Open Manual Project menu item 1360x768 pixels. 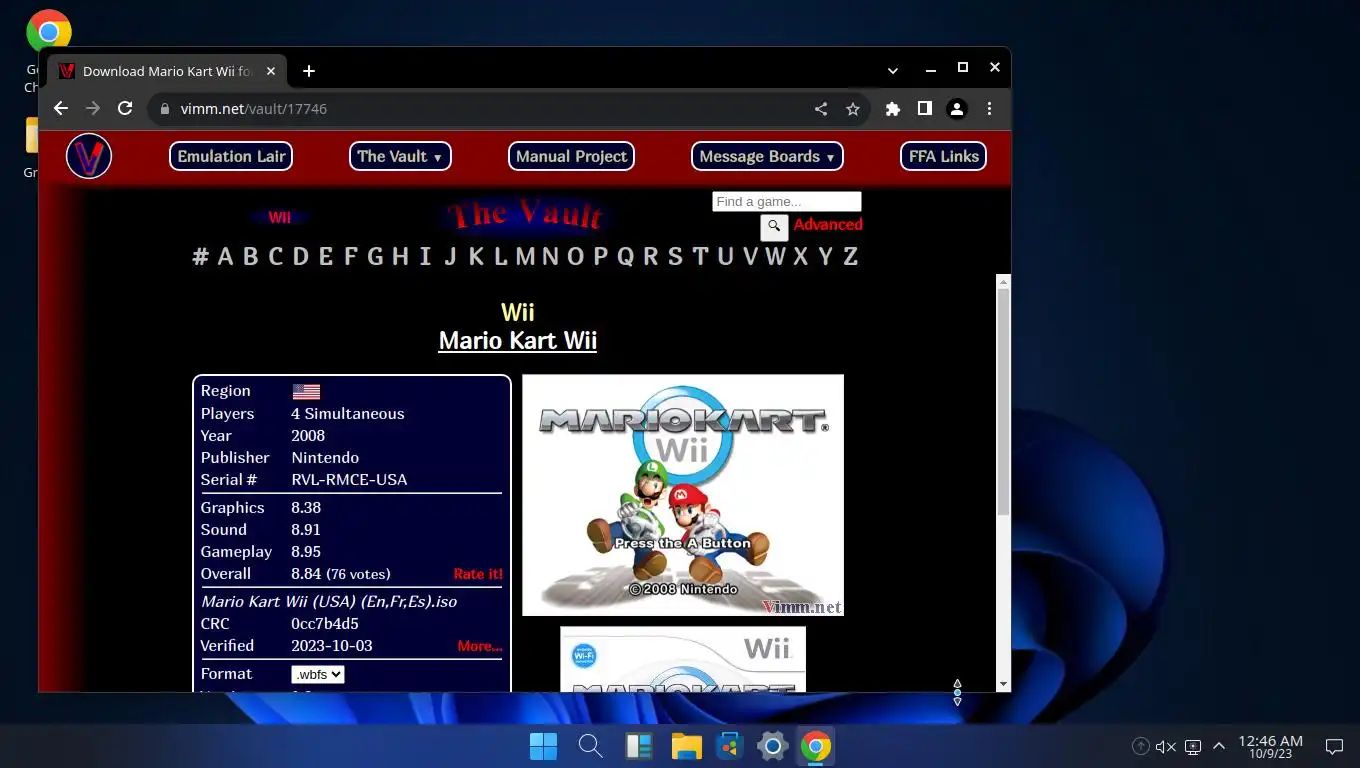click(x=571, y=156)
